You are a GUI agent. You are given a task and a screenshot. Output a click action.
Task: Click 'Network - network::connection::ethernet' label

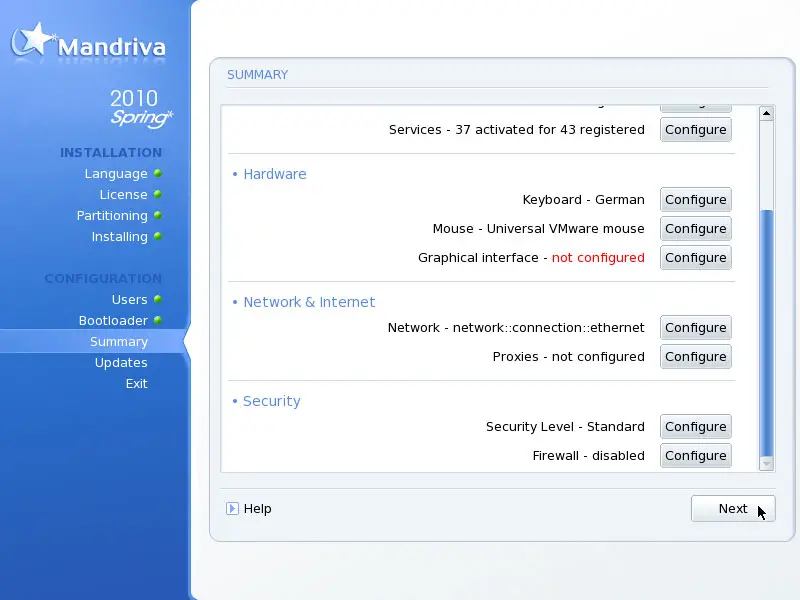pyautogui.click(x=516, y=328)
